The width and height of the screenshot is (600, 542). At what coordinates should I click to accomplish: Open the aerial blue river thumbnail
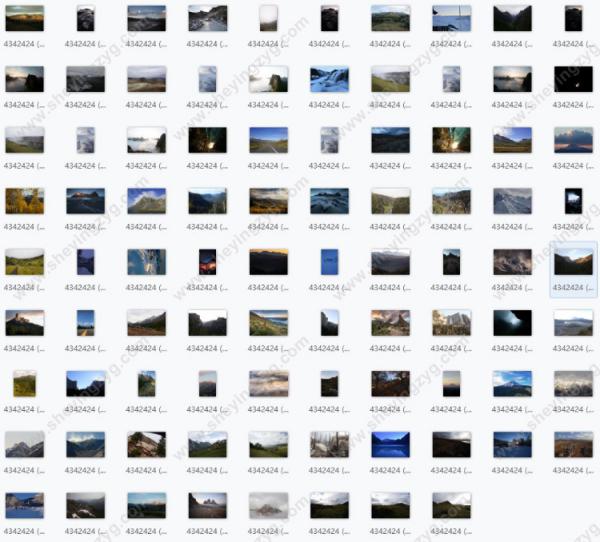146,262
